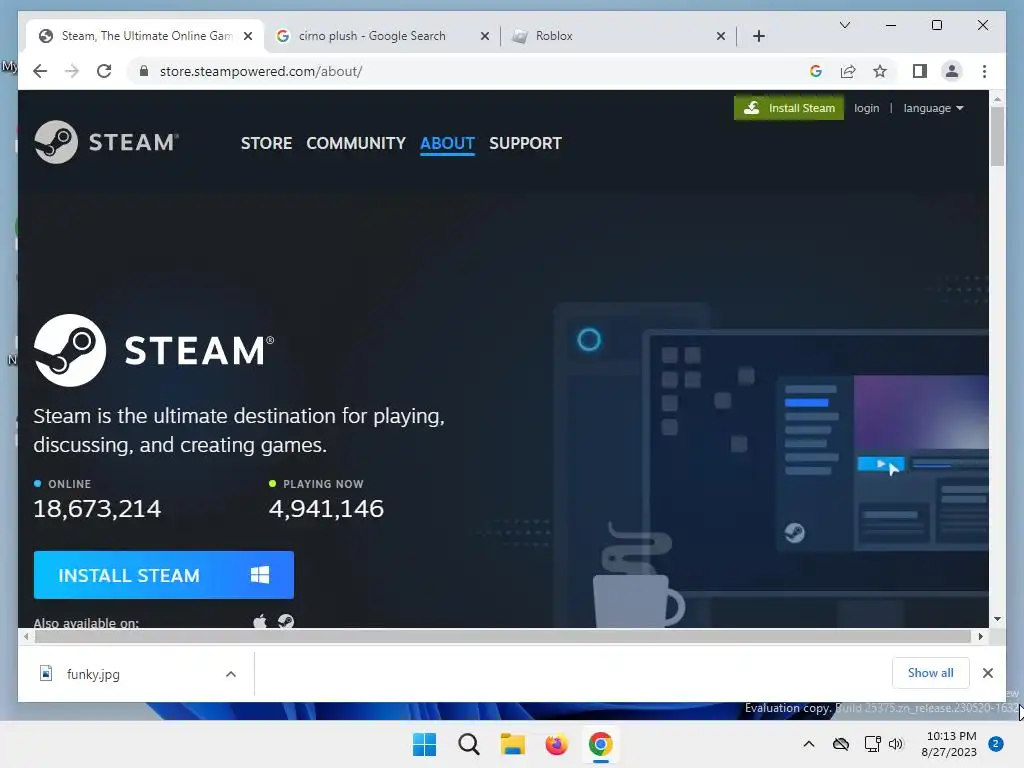Open Chrome's tab search dropdown arrow
1024x768 pixels.
pyautogui.click(x=844, y=25)
